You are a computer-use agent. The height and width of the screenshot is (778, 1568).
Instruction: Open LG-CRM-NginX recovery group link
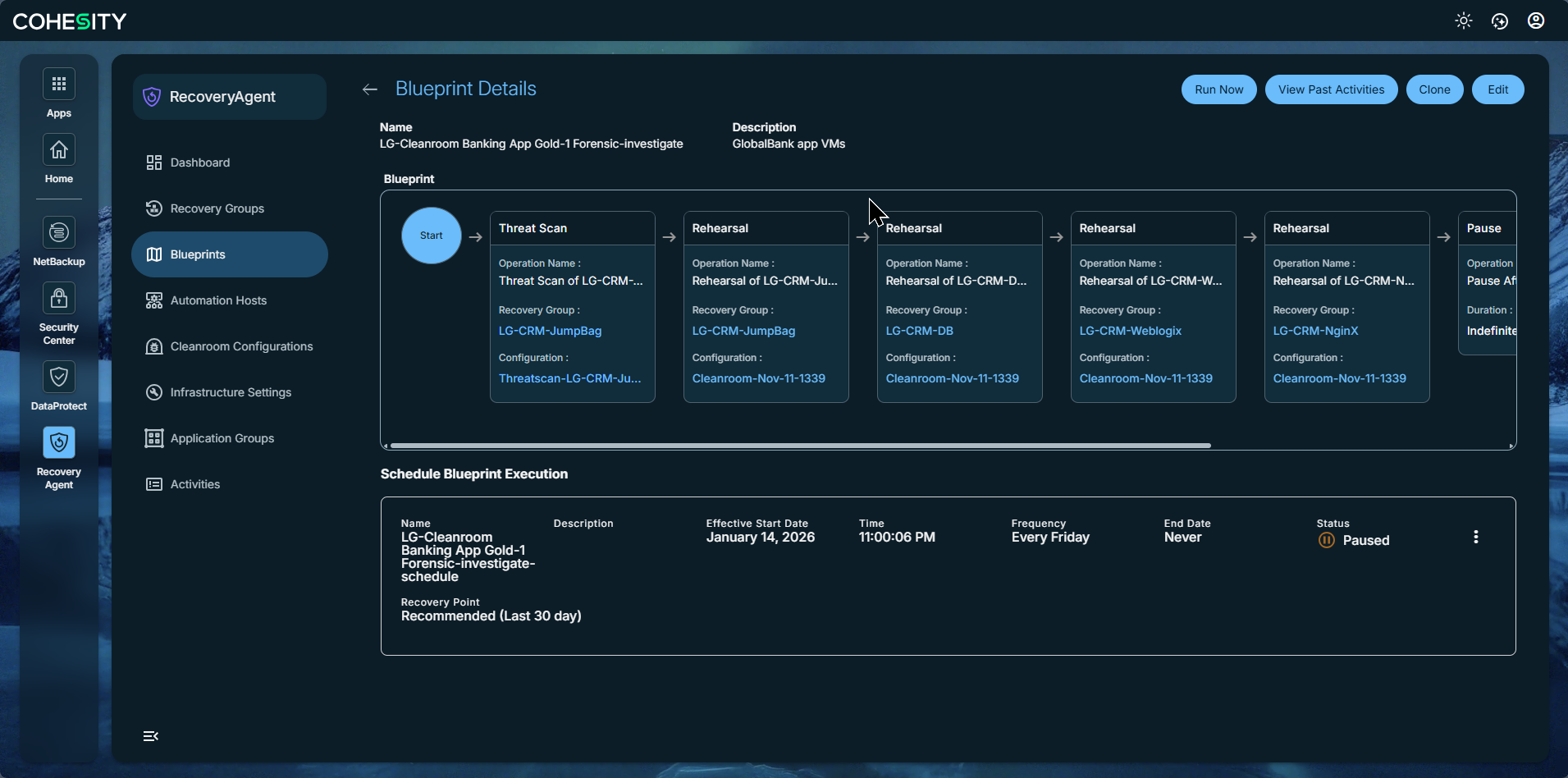(x=1315, y=331)
